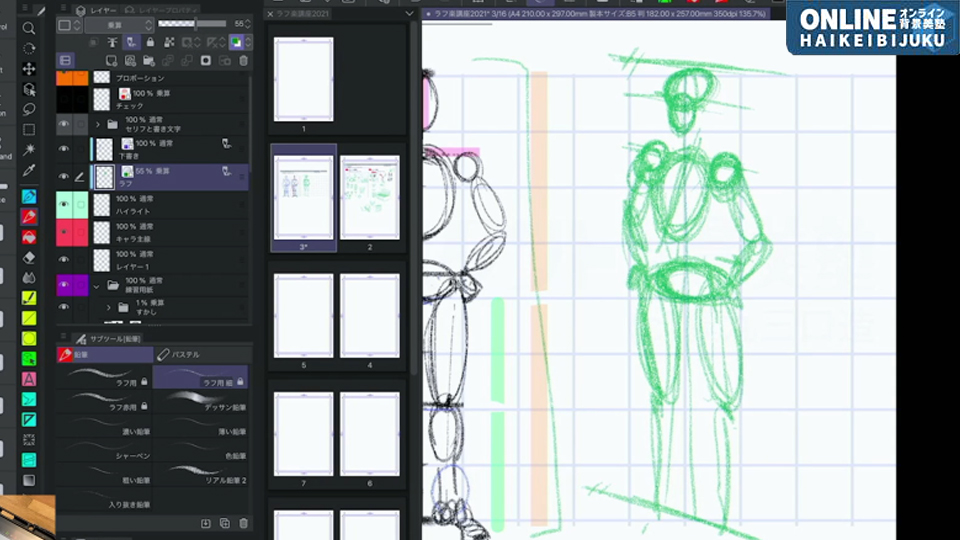The image size is (960, 540).
Task: Expand the セリフと書き文字 layer folder
Action: click(x=97, y=125)
